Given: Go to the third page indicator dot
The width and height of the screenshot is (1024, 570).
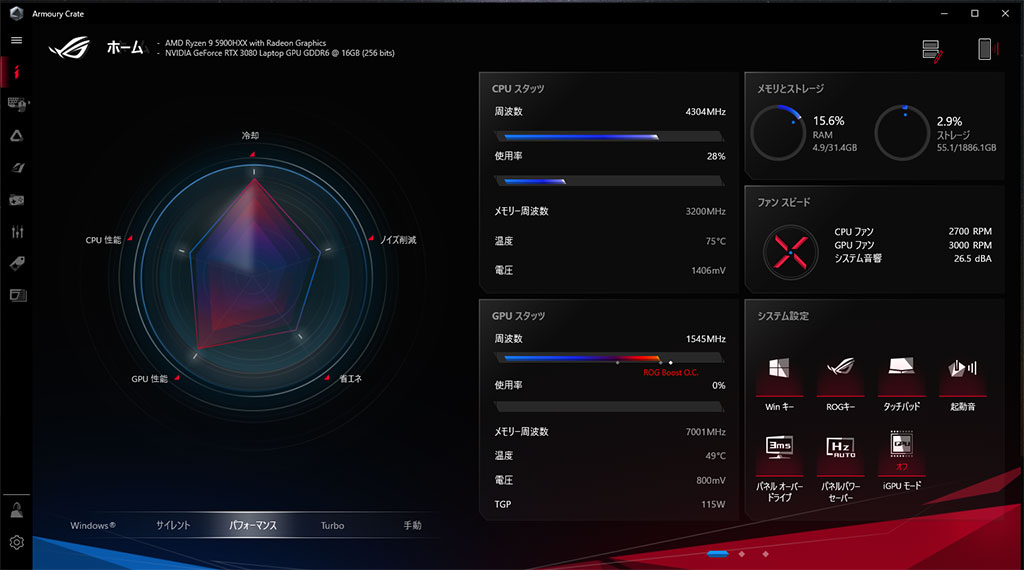Looking at the screenshot, I should [765, 554].
